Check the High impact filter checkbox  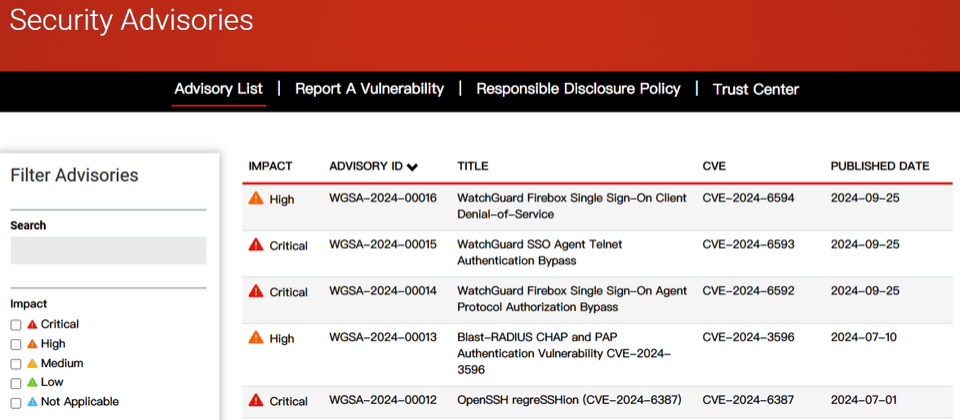tap(16, 345)
